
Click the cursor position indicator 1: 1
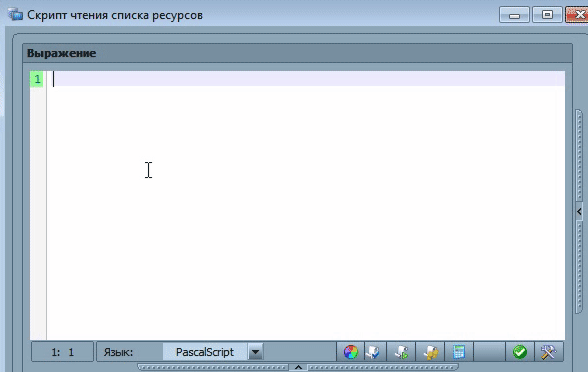pyautogui.click(x=63, y=352)
